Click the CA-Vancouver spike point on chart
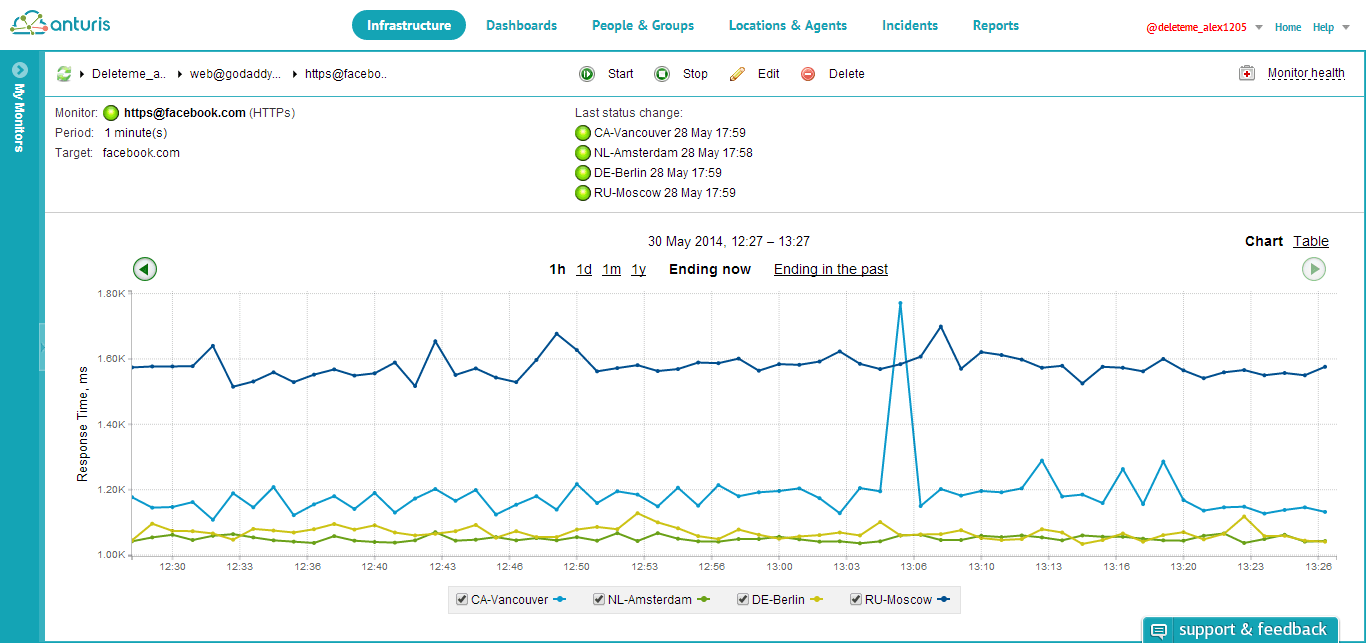 tap(900, 303)
